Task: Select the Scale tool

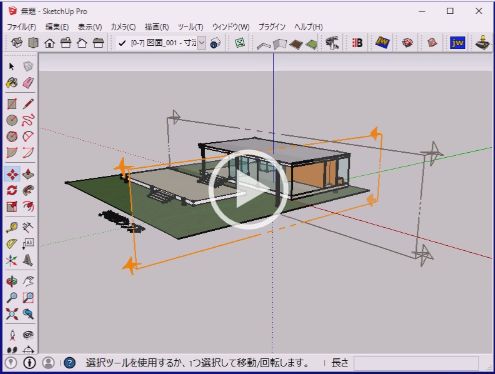Action: [x=12, y=207]
